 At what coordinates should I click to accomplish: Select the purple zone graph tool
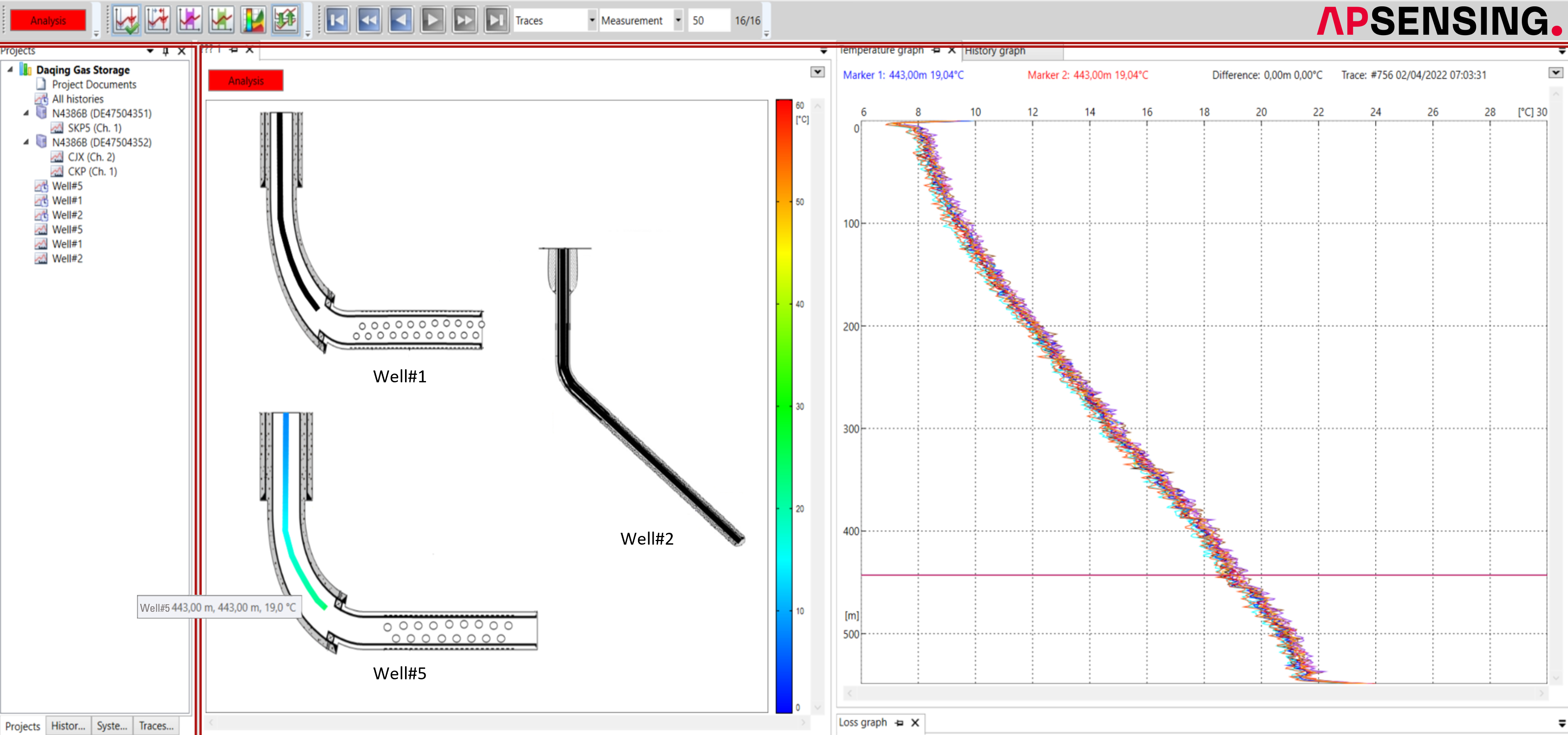[189, 20]
